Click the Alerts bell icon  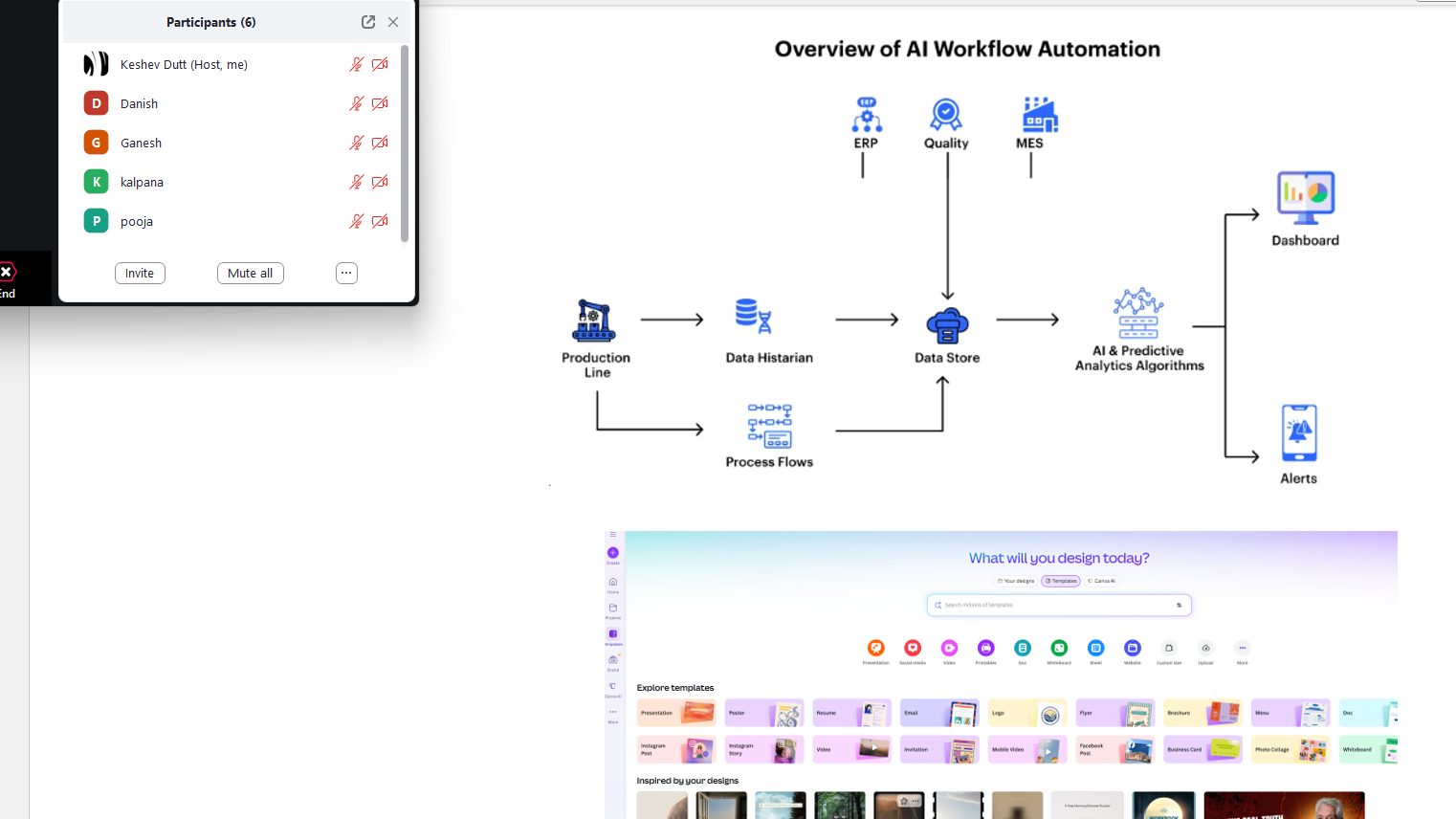(x=1298, y=432)
